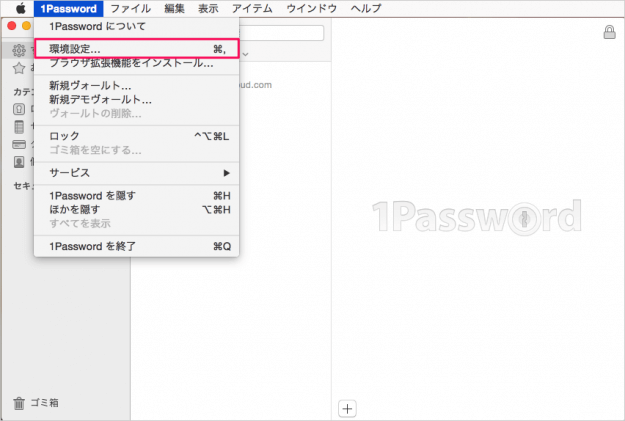Choose 1Password を隠す
Image resolution: width=625 pixels, height=421 pixels.
click(92, 196)
